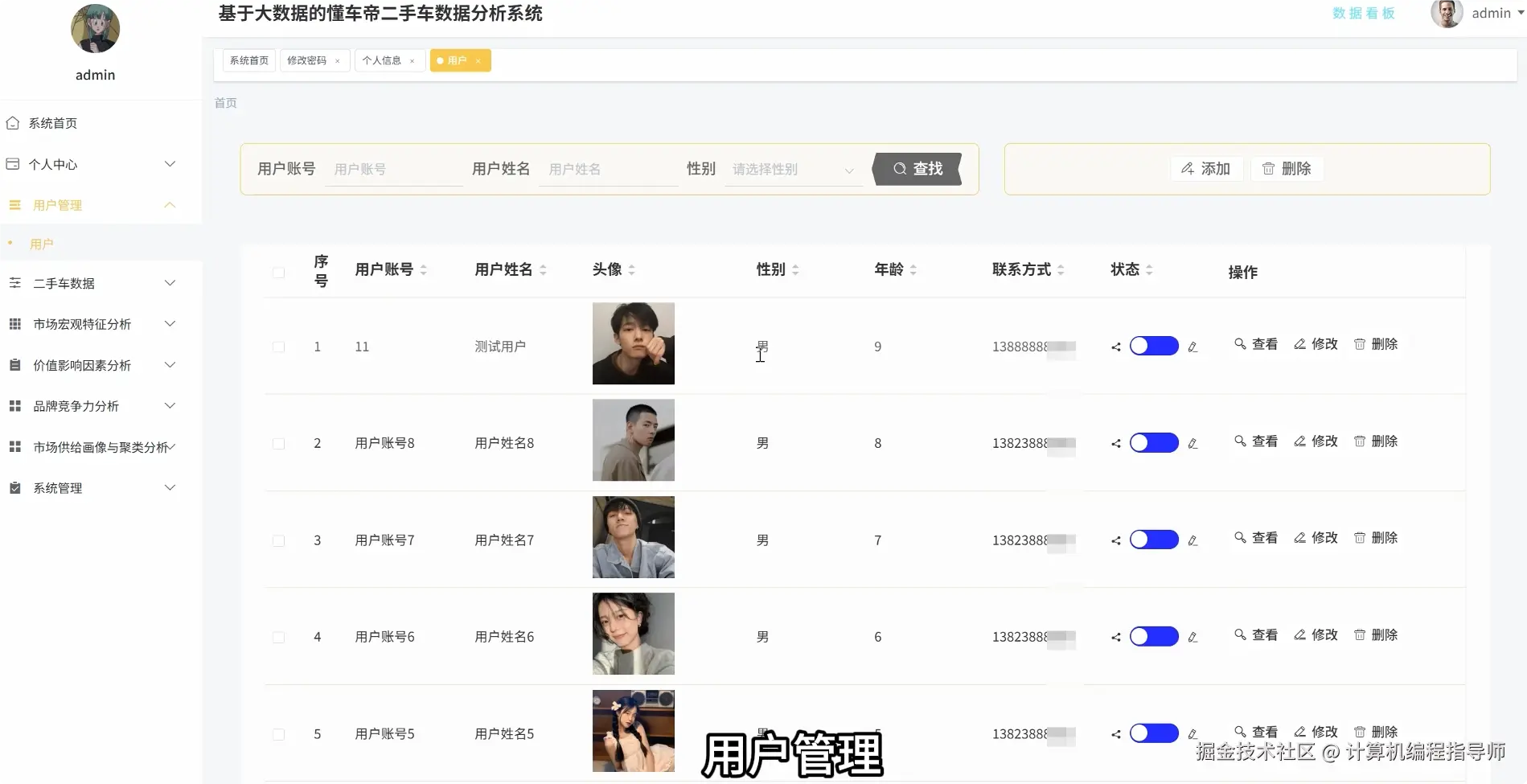This screenshot has height=784, width=1527.
Task: Click the share icon in 用户账号6 row
Action: (x=1116, y=638)
